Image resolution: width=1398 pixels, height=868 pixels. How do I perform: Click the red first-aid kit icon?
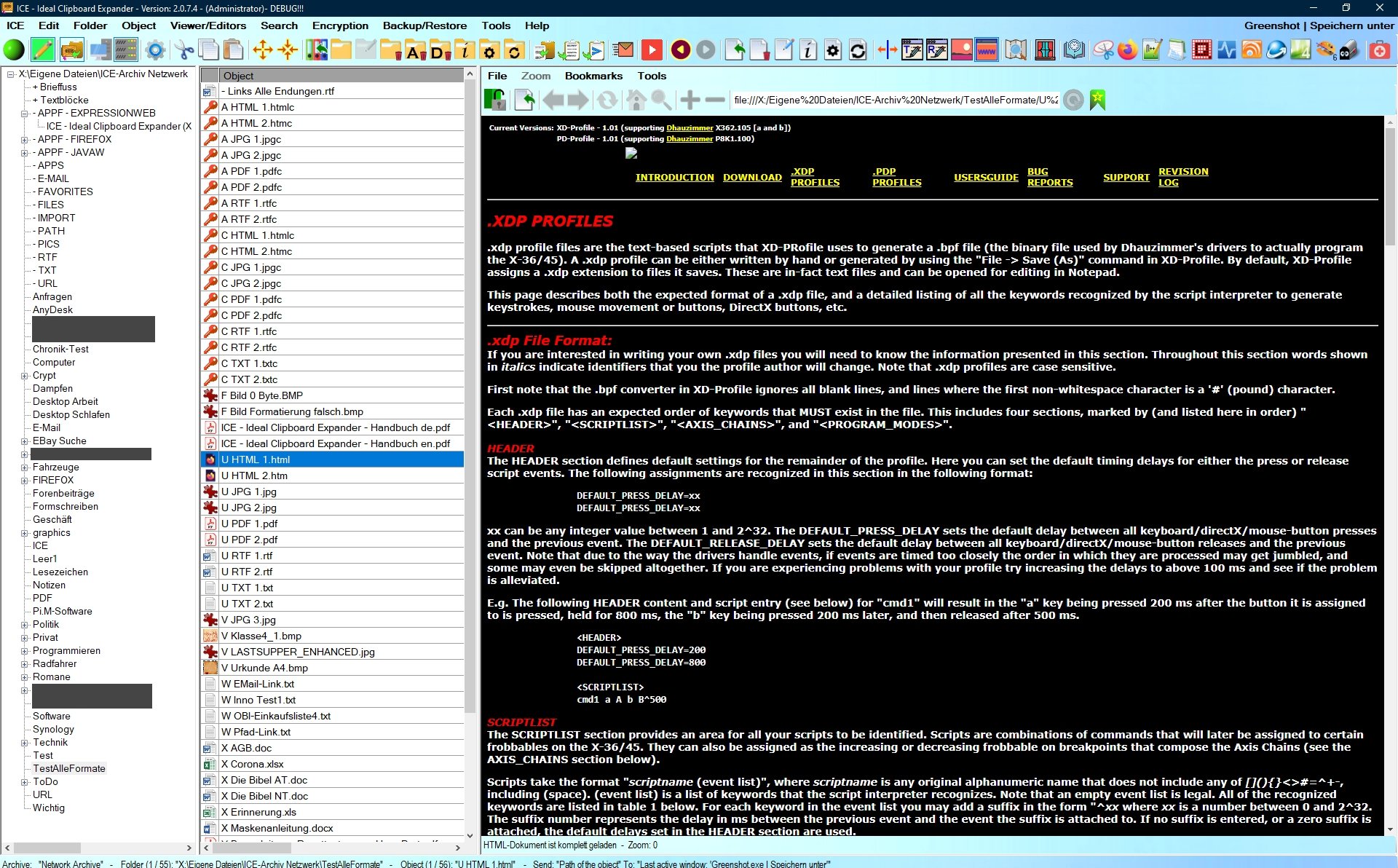tap(1379, 50)
